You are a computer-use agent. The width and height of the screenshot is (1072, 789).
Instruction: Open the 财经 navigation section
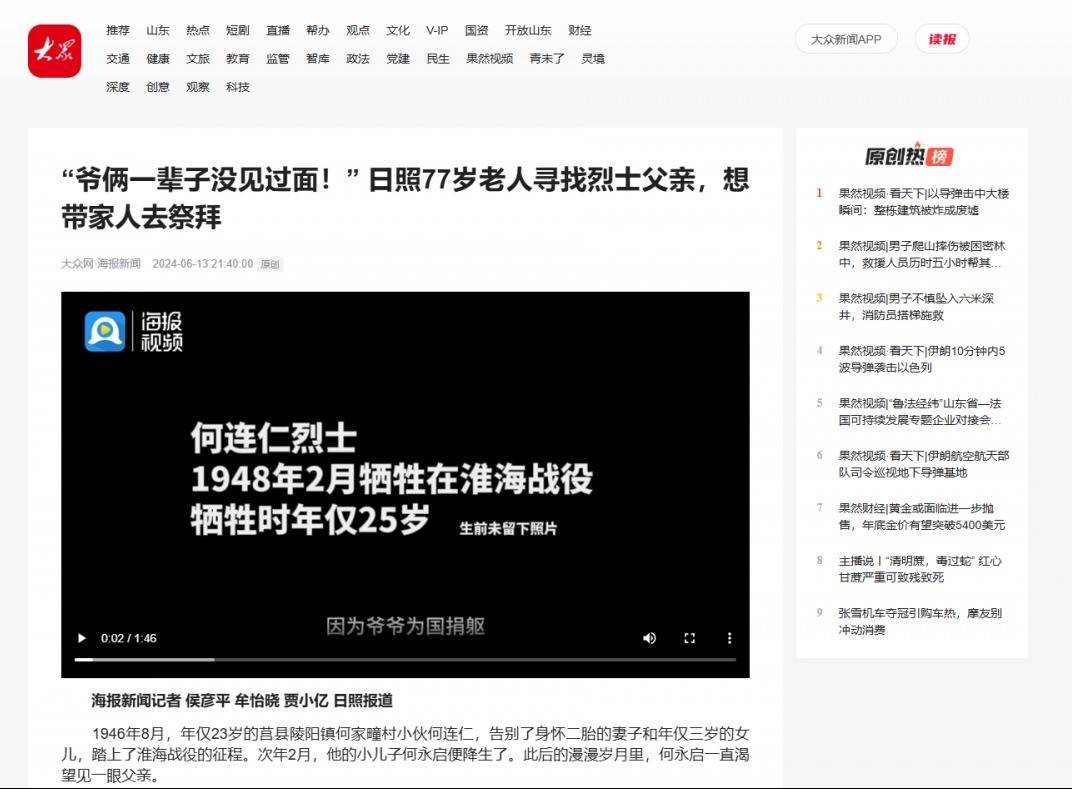[580, 30]
